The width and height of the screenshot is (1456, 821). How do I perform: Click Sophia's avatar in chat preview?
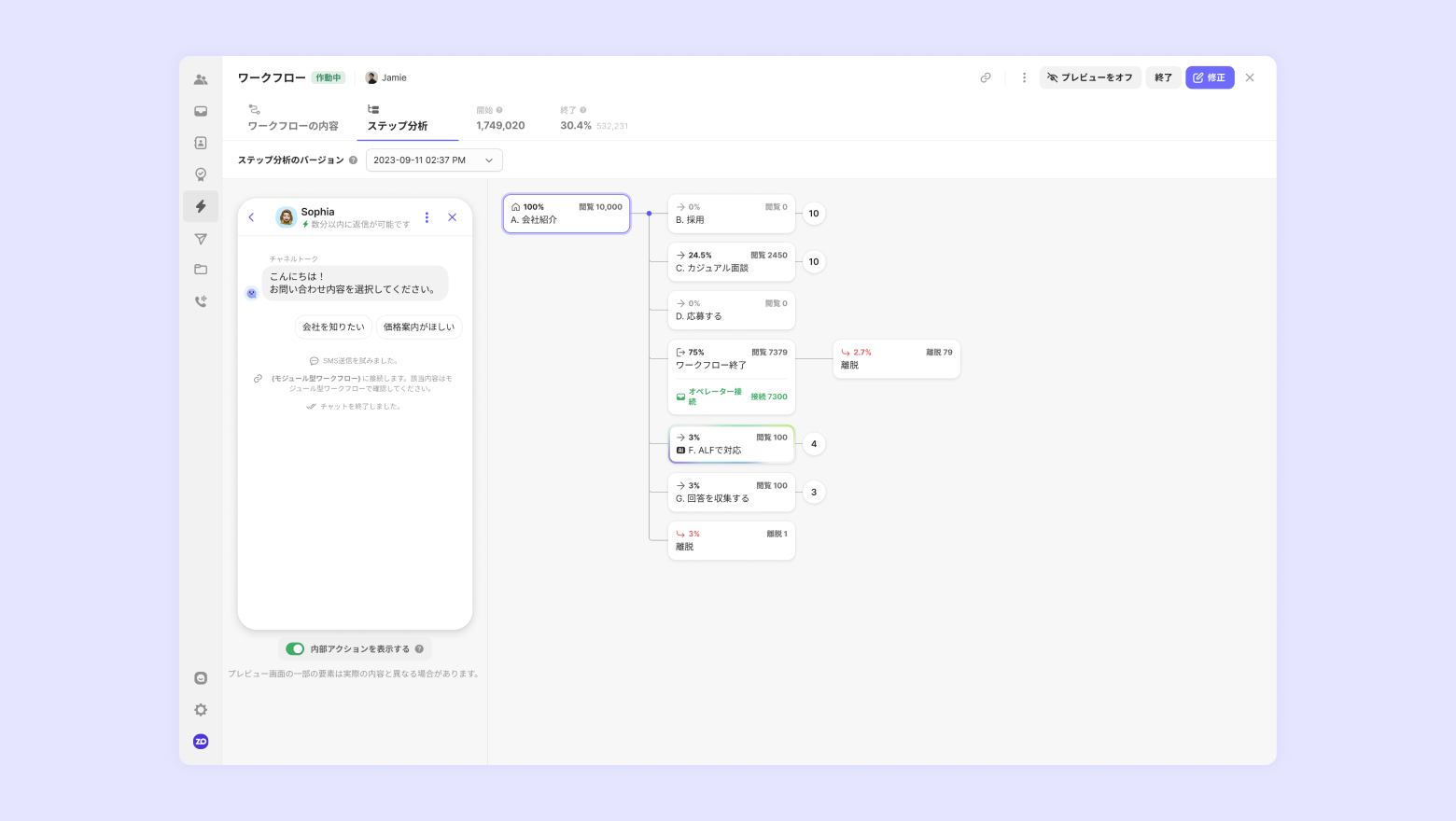pyautogui.click(x=287, y=217)
